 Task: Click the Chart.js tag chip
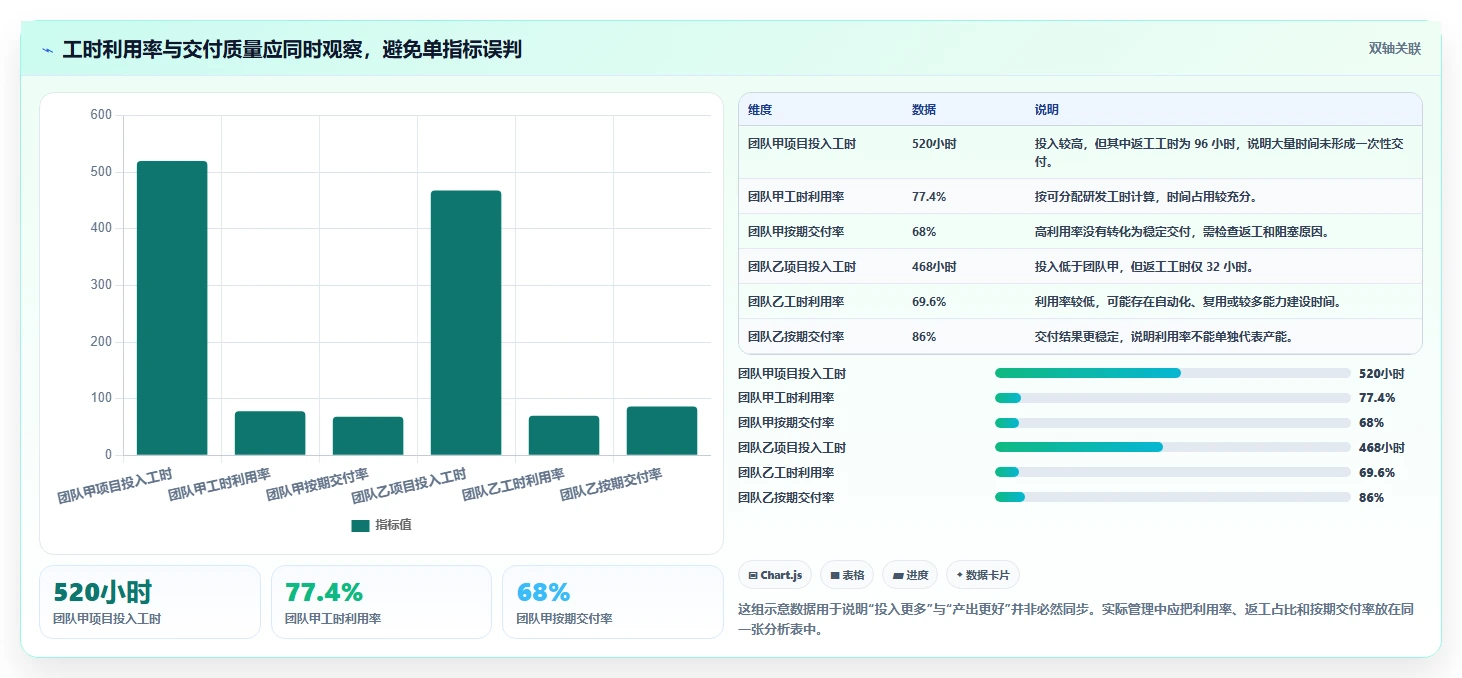(x=775, y=575)
